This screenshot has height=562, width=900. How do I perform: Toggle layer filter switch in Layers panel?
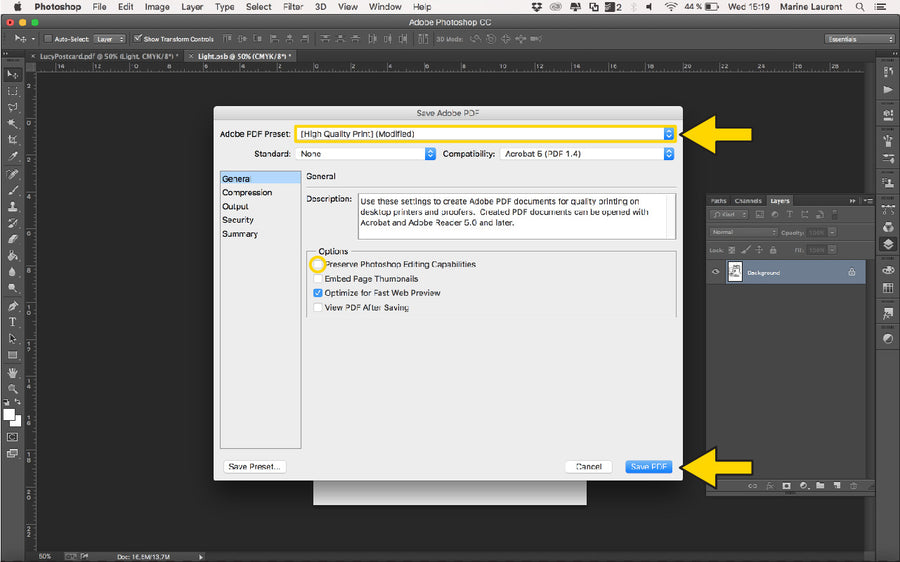point(835,214)
